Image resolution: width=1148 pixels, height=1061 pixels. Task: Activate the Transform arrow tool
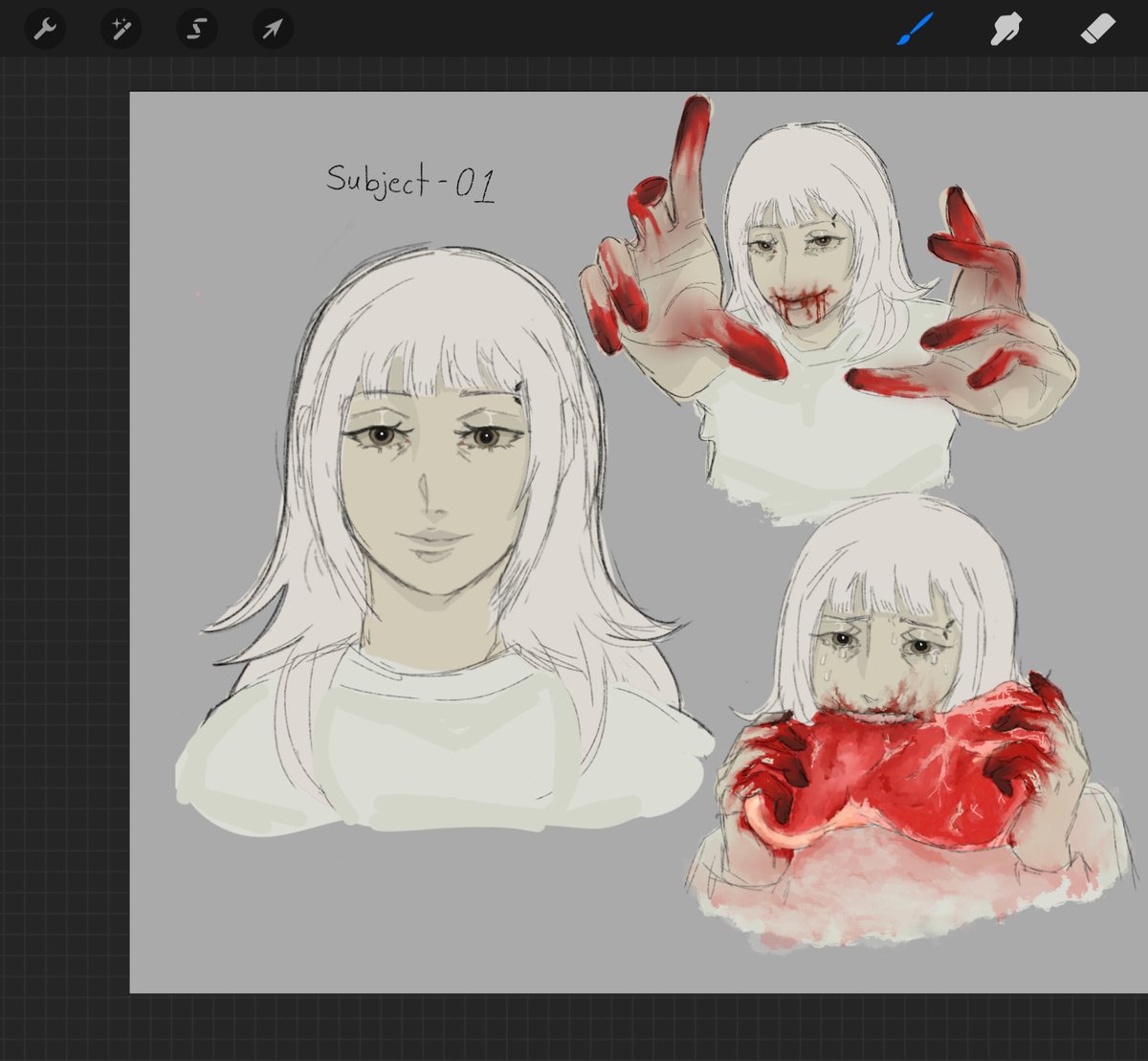273,30
